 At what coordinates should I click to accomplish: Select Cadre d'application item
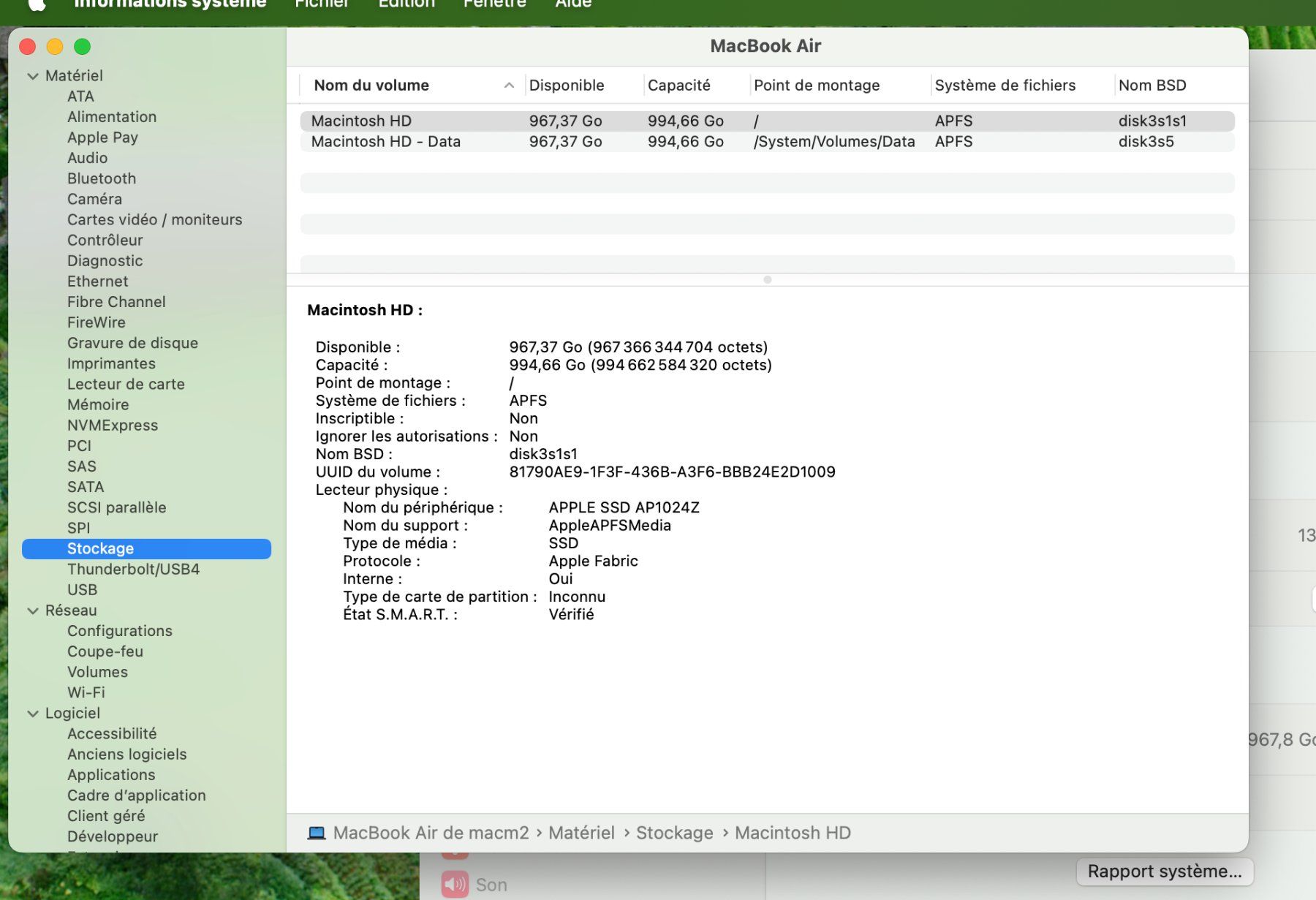click(137, 795)
